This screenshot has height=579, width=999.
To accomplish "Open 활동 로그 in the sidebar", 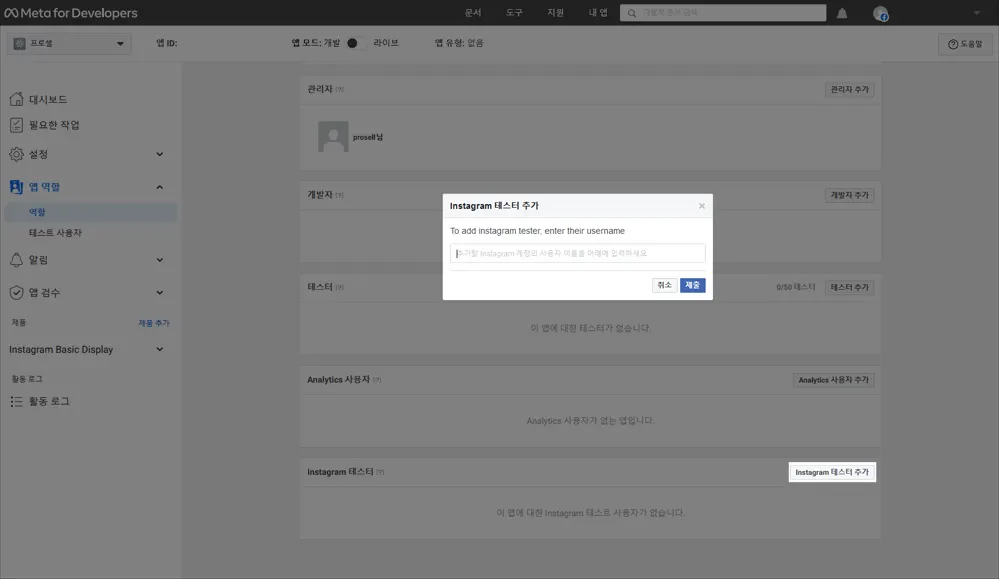I will pyautogui.click(x=49, y=401).
